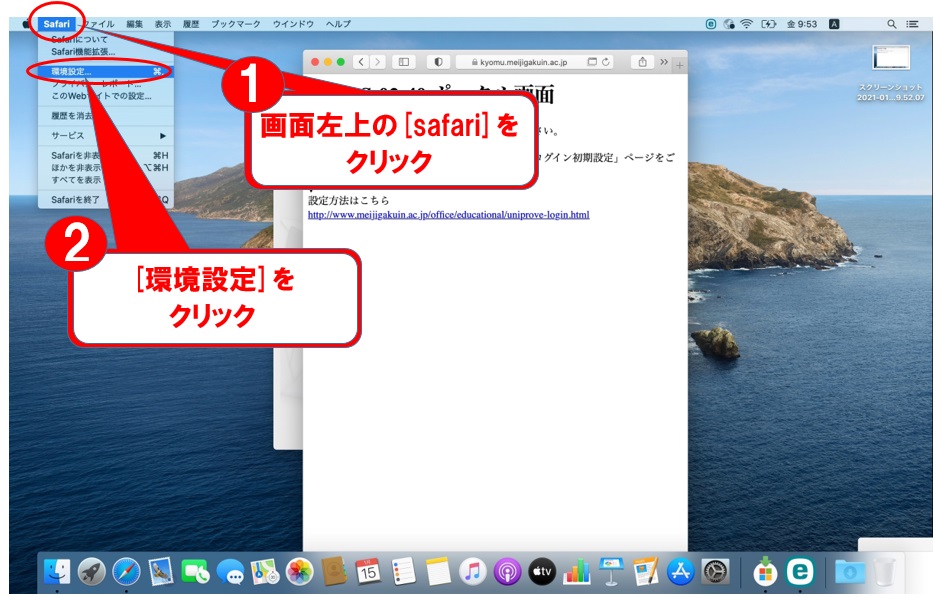Choose 環境設定... from the Safari menu
This screenshot has width=934, height=597.
click(x=106, y=71)
